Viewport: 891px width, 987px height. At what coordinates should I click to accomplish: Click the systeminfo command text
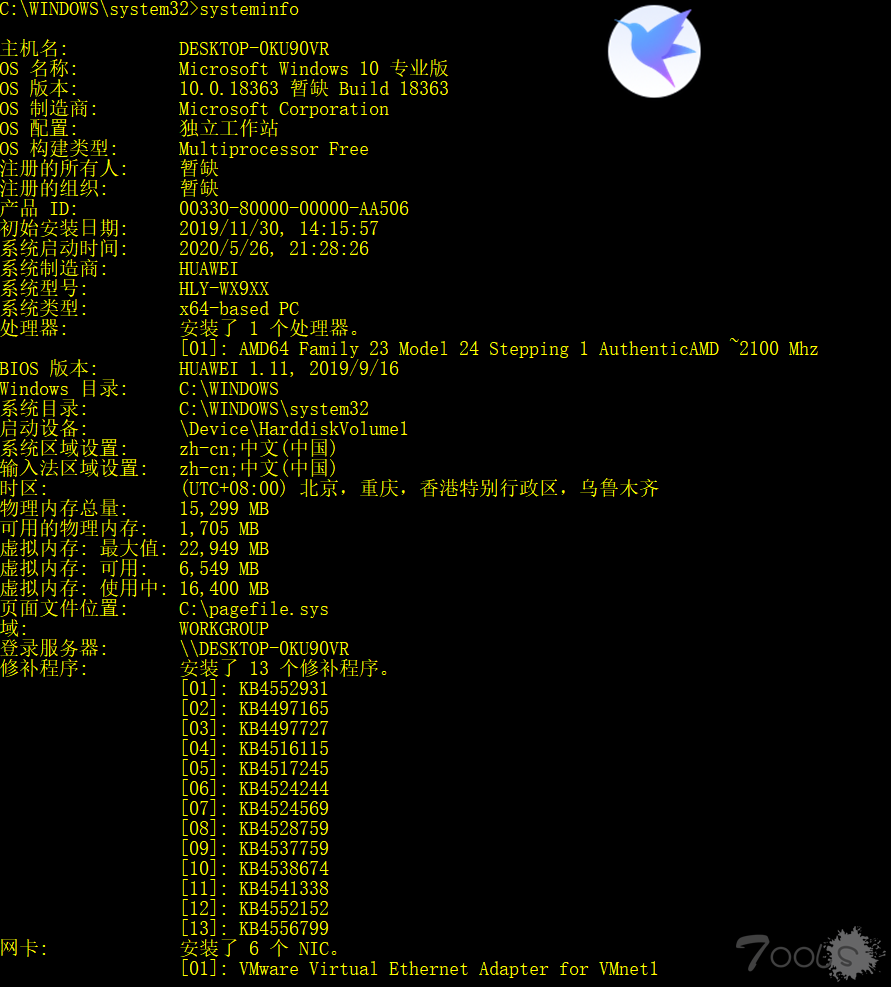[x=249, y=9]
